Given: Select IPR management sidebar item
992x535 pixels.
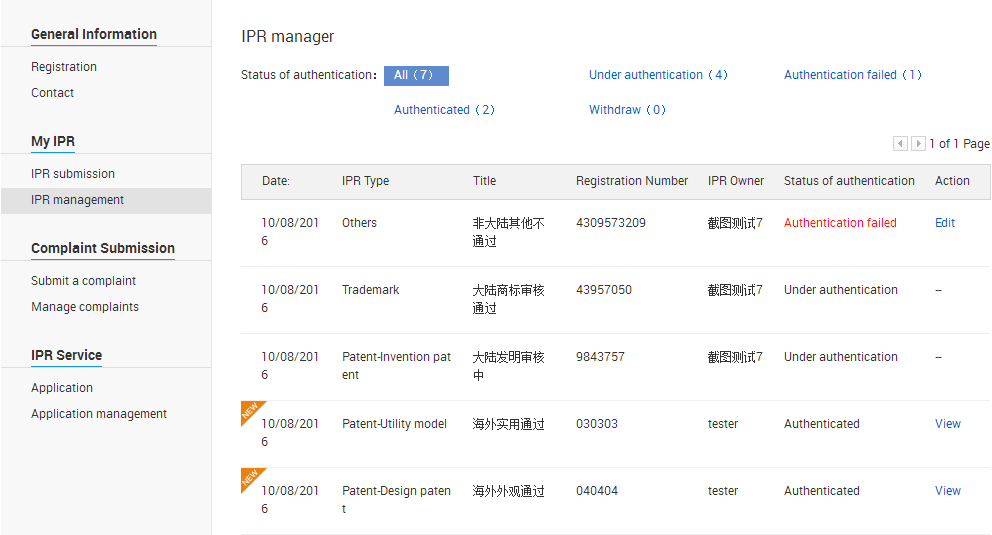Looking at the screenshot, I should (106, 200).
